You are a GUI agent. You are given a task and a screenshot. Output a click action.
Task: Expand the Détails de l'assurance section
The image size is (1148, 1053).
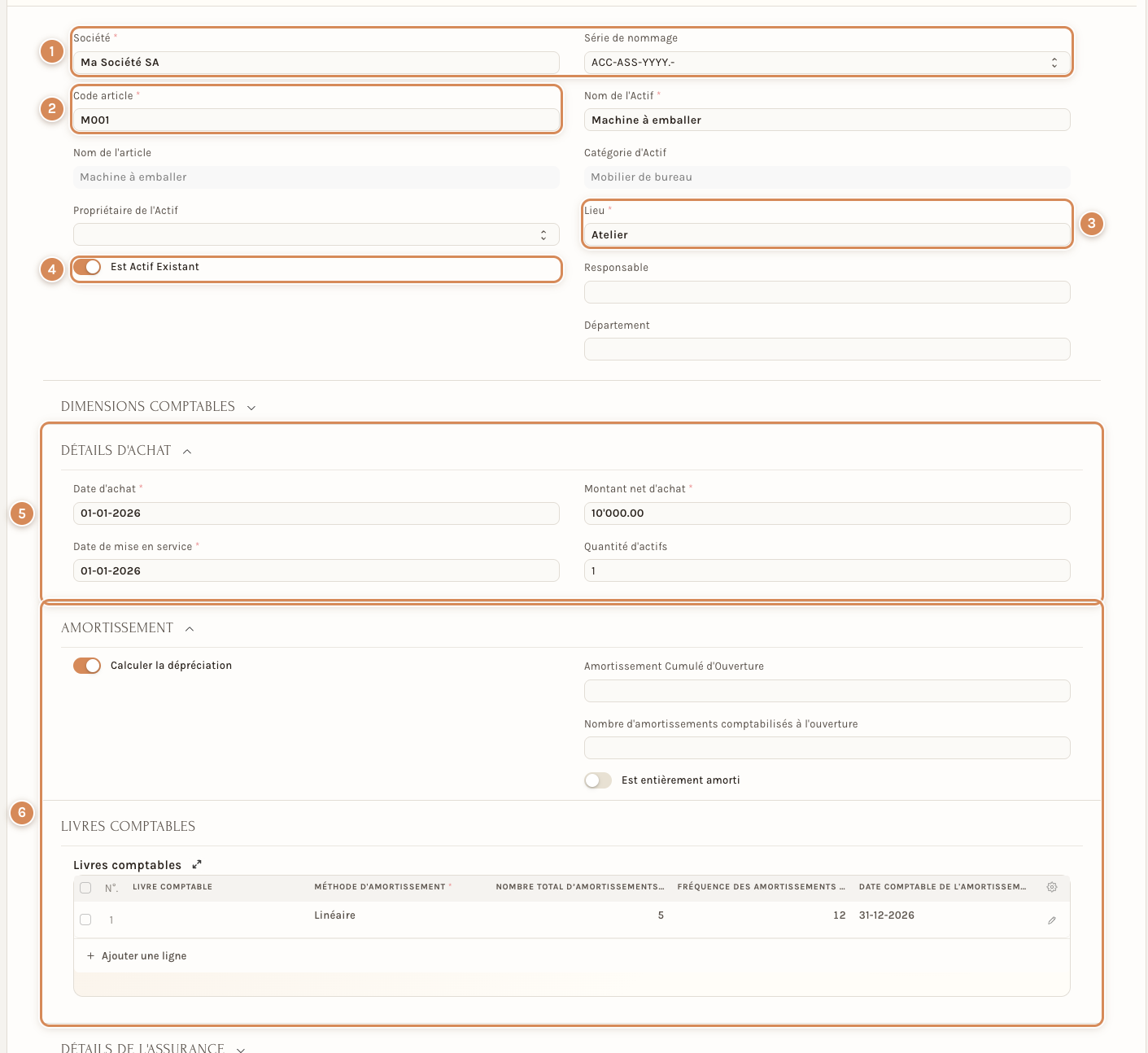coord(153,1048)
